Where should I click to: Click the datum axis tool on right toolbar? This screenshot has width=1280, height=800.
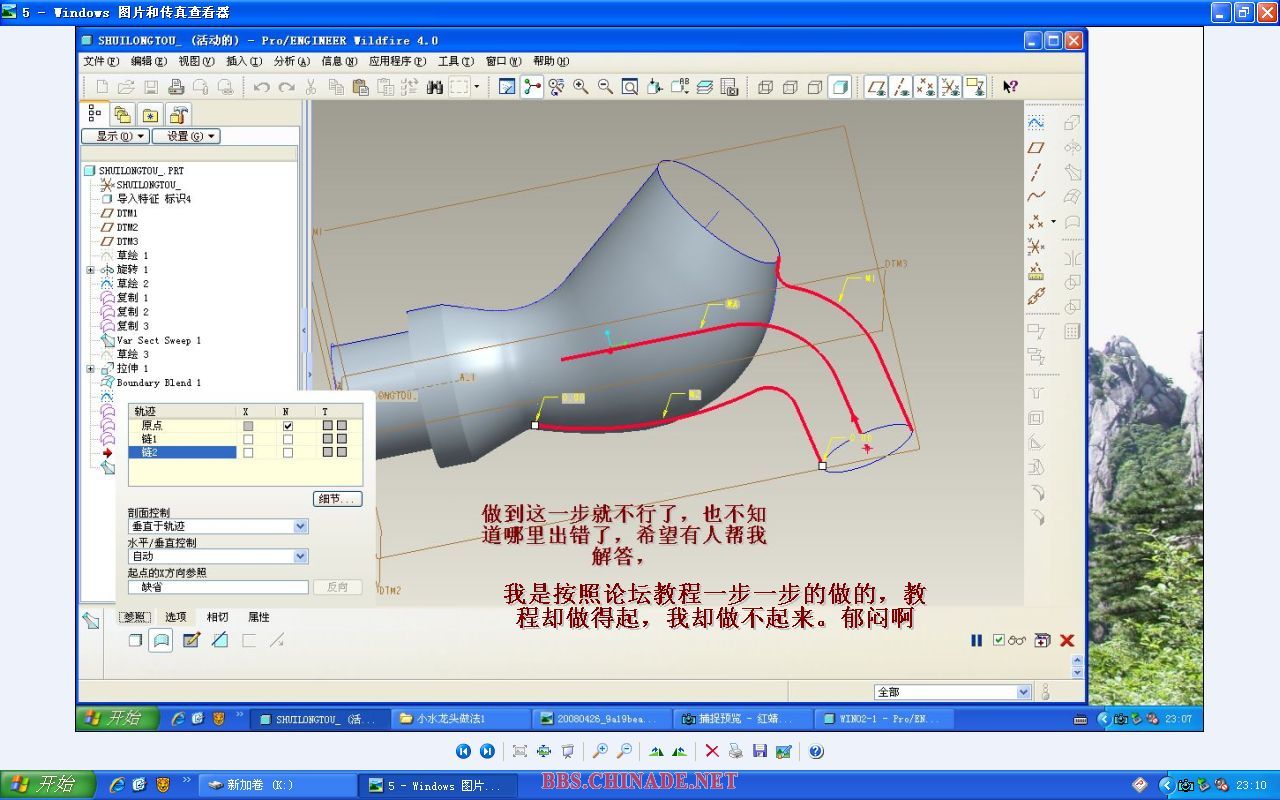pyautogui.click(x=1036, y=172)
